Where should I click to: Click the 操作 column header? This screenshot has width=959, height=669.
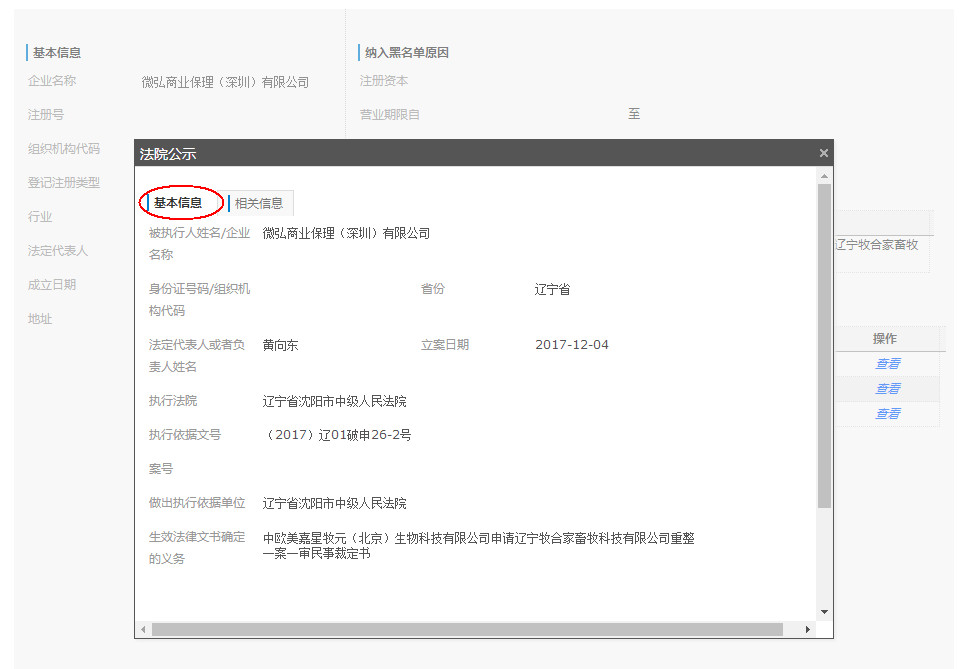(884, 339)
